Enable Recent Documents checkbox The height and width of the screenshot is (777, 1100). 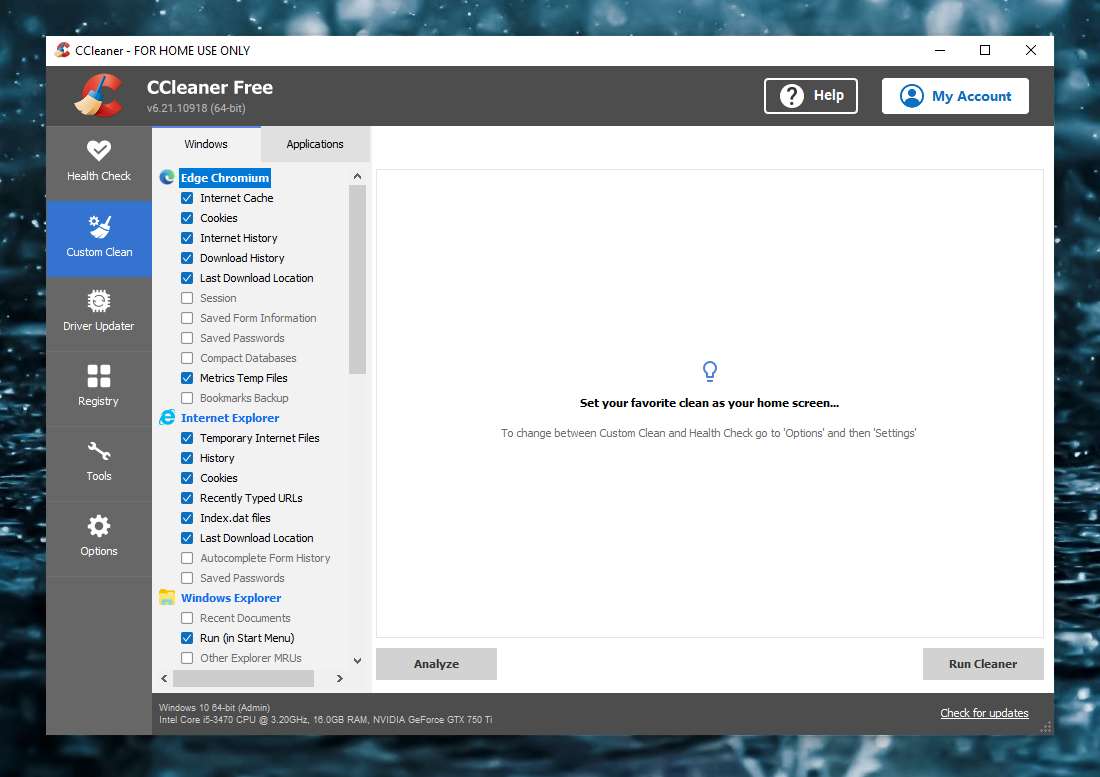coord(187,618)
